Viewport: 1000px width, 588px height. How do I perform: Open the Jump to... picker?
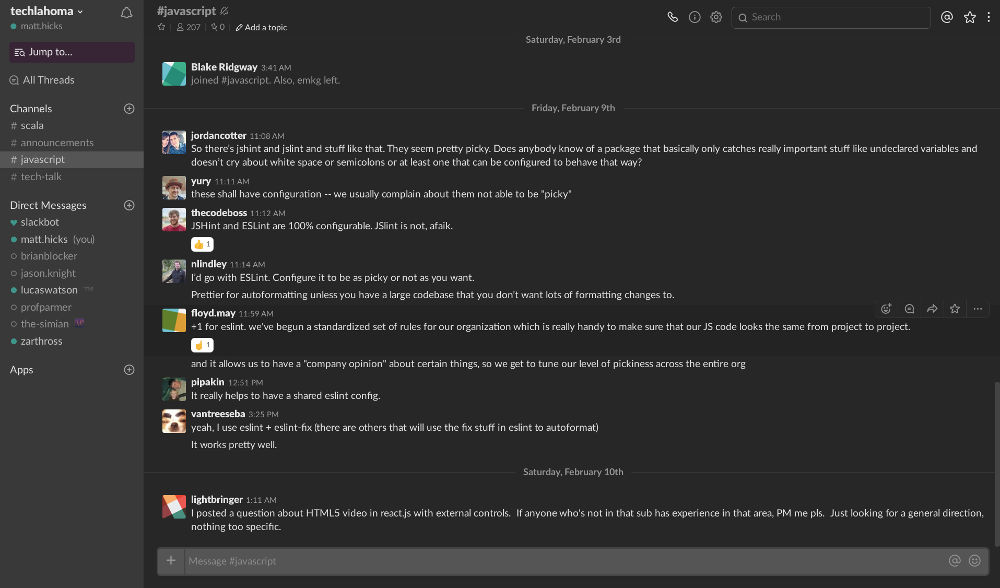click(x=71, y=51)
